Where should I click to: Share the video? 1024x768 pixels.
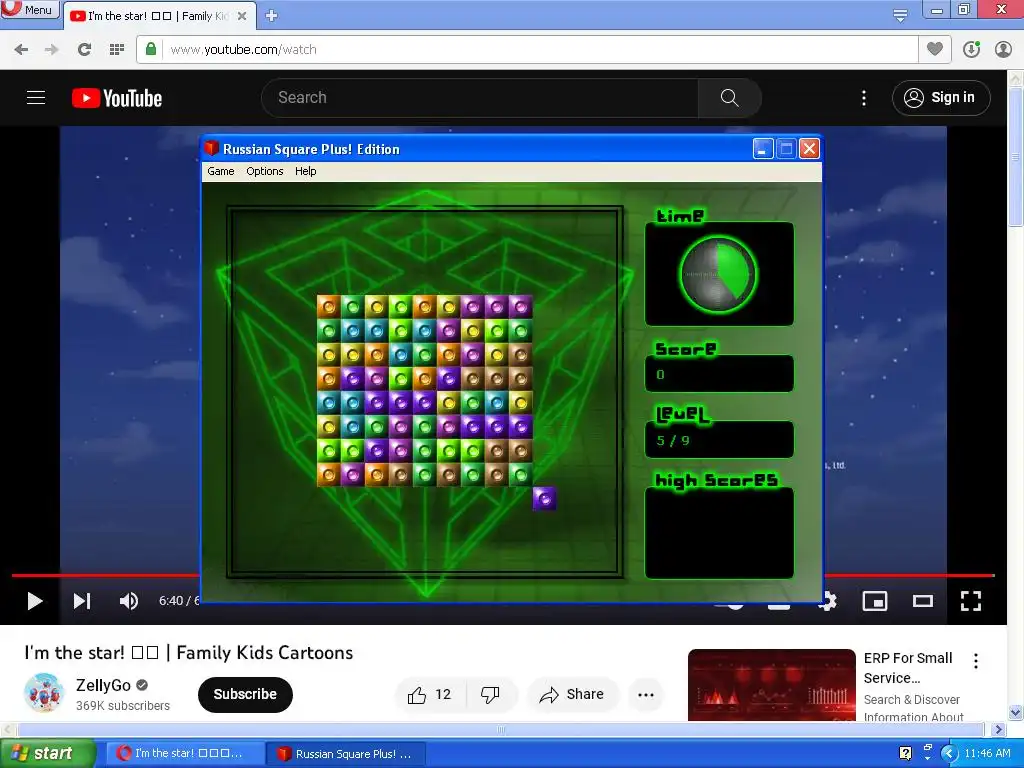pos(573,694)
